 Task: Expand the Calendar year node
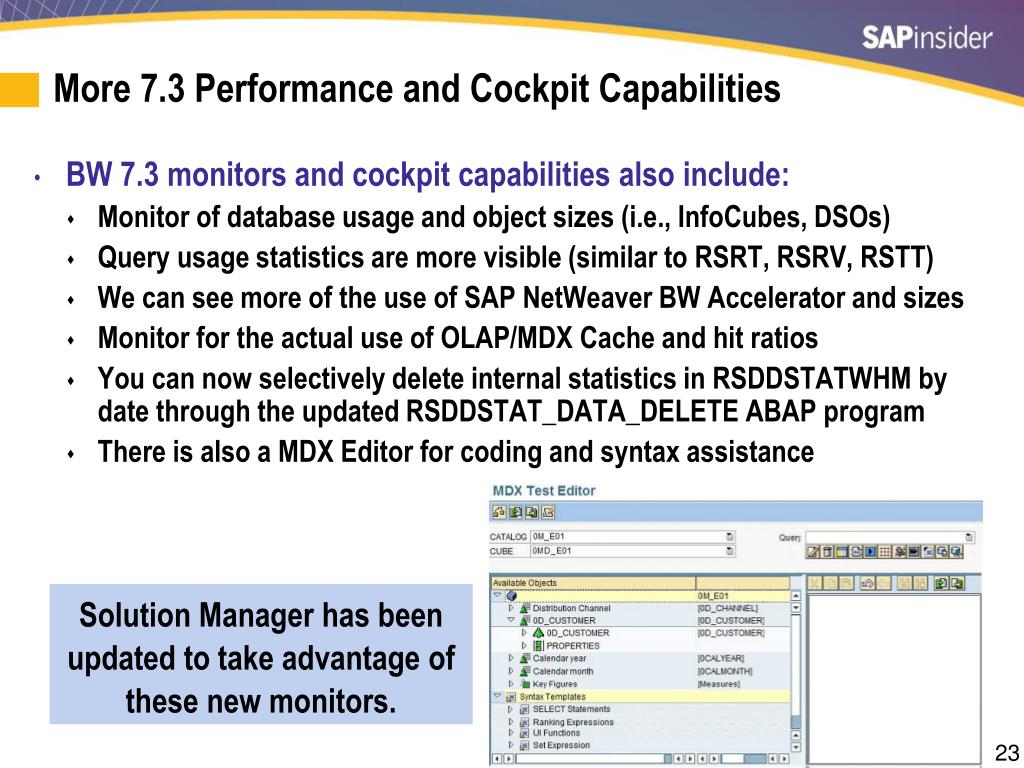tap(511, 658)
